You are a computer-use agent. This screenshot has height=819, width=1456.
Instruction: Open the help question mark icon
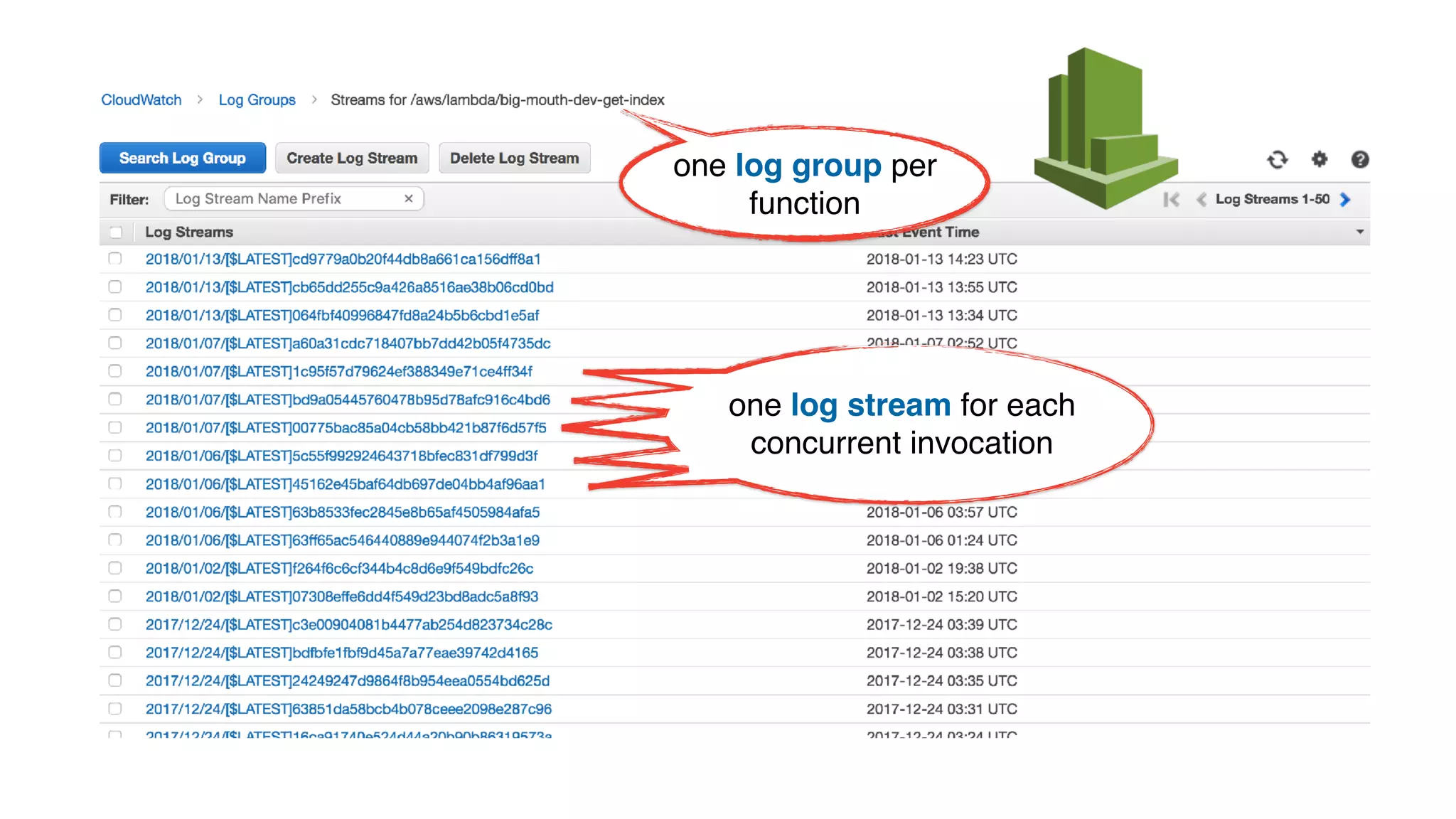click(x=1360, y=159)
